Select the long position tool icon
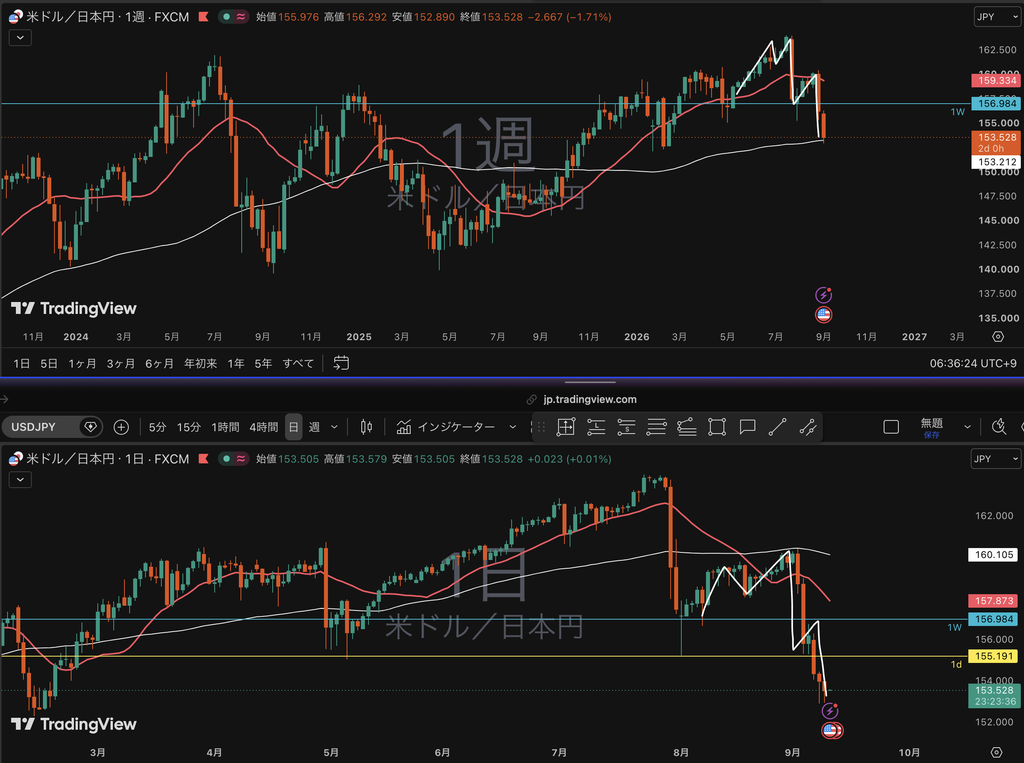The width and height of the screenshot is (1024, 763). pos(596,427)
